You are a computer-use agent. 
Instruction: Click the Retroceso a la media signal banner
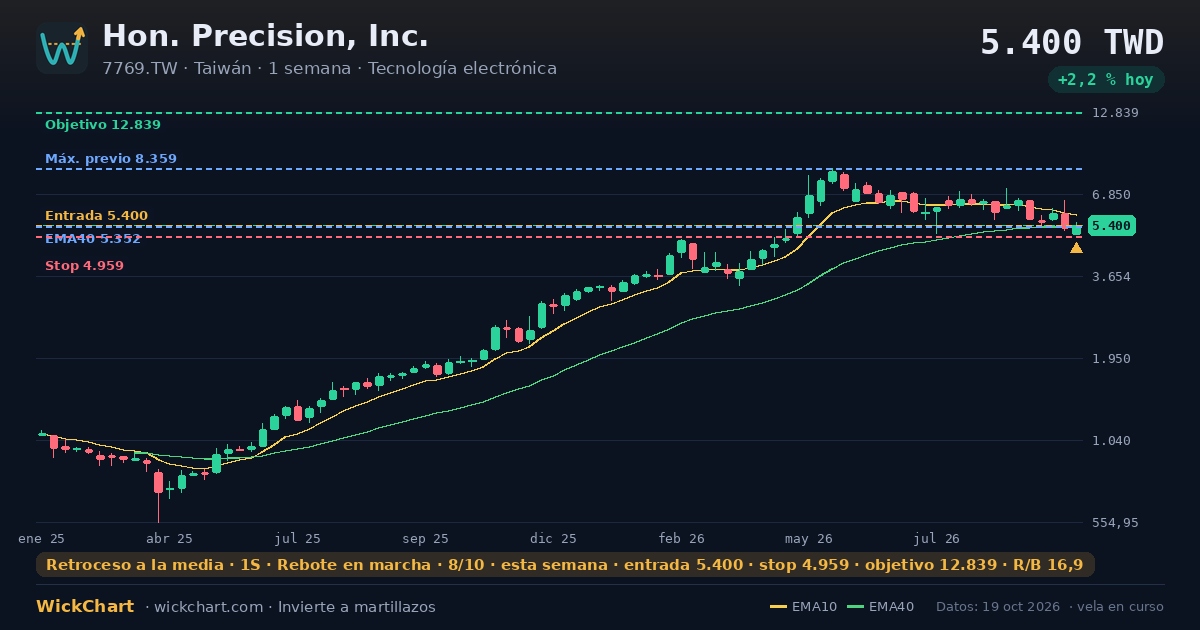point(565,565)
